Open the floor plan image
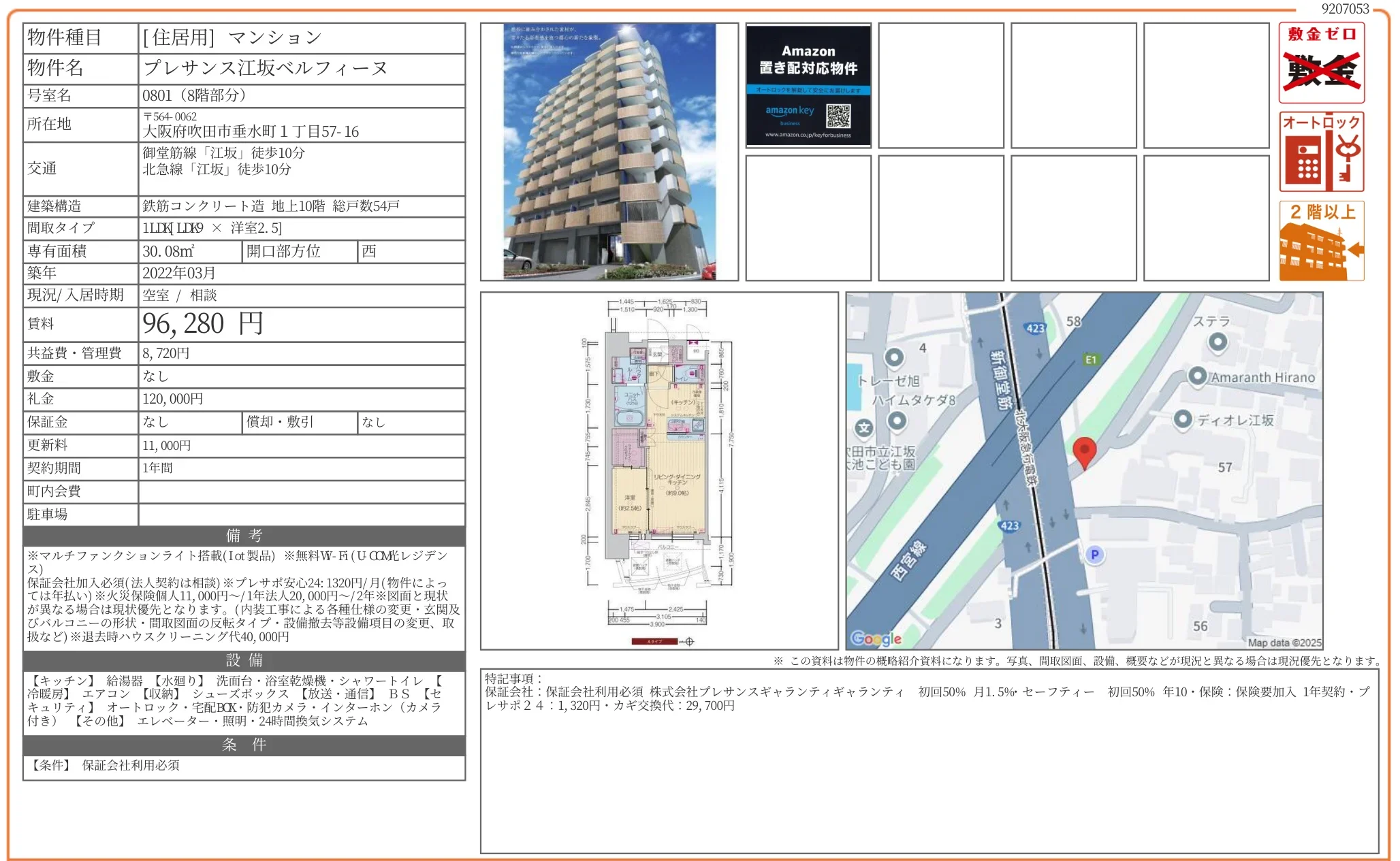Screen dimensions: 1400x861 click(658, 470)
